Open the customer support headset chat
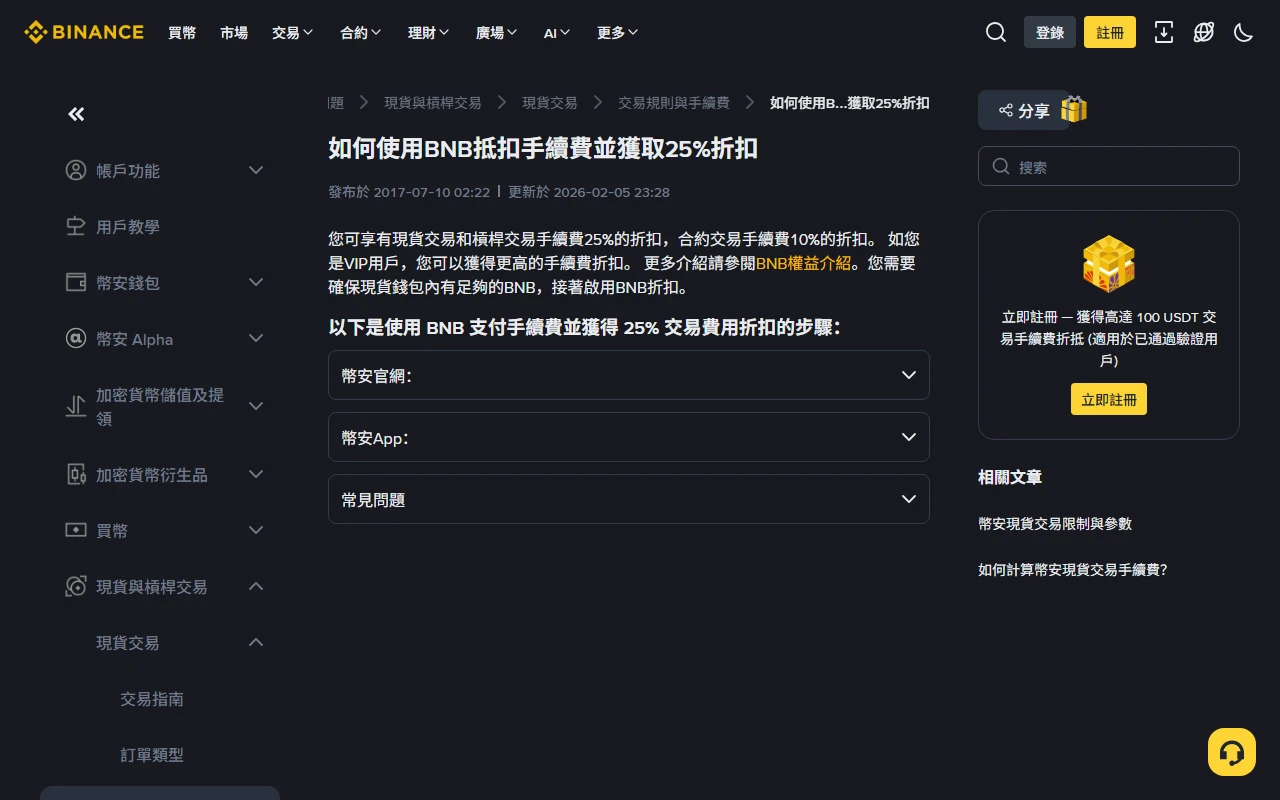This screenshot has height=800, width=1280. 1232,752
